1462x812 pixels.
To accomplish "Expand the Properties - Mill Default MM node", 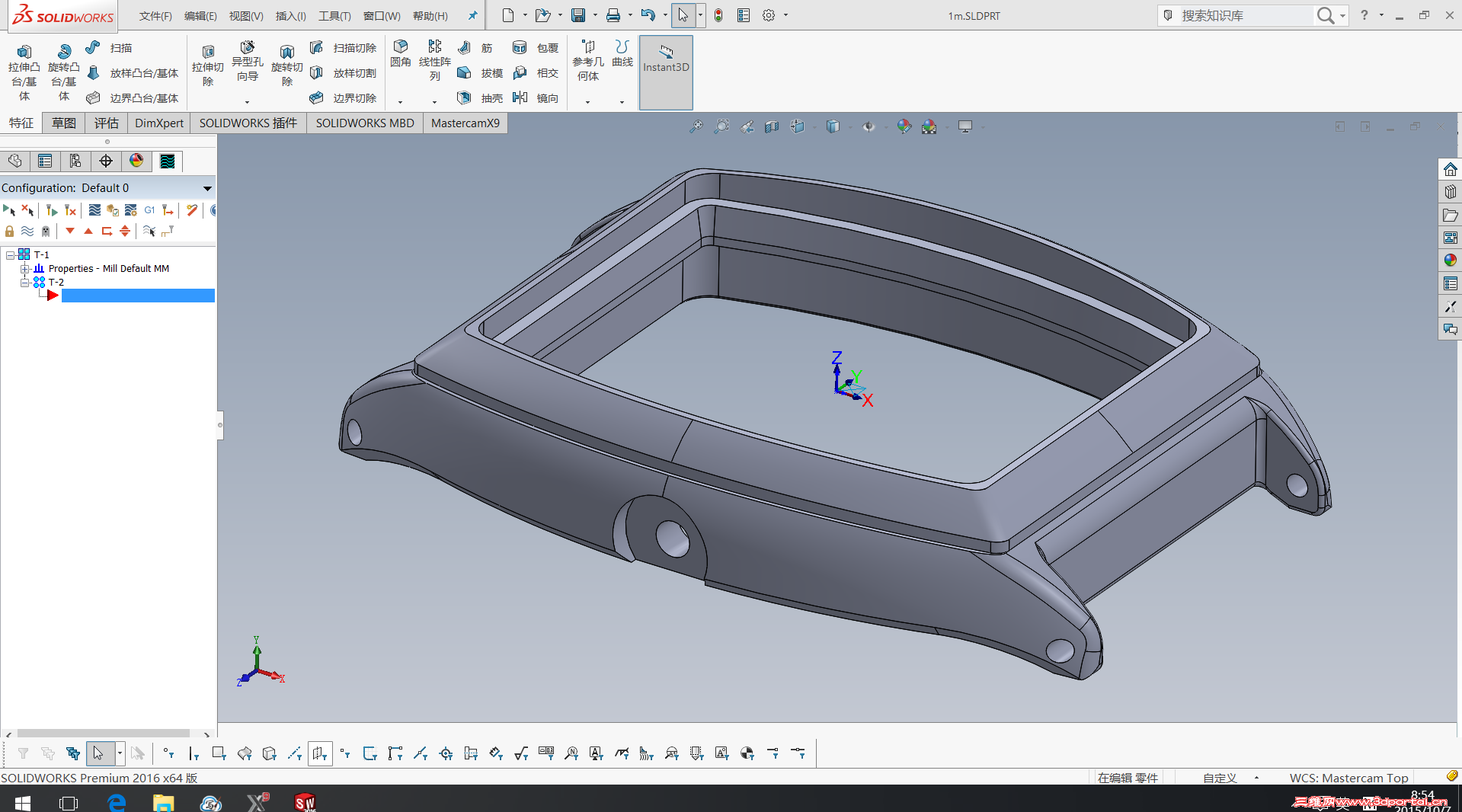I will coord(25,269).
